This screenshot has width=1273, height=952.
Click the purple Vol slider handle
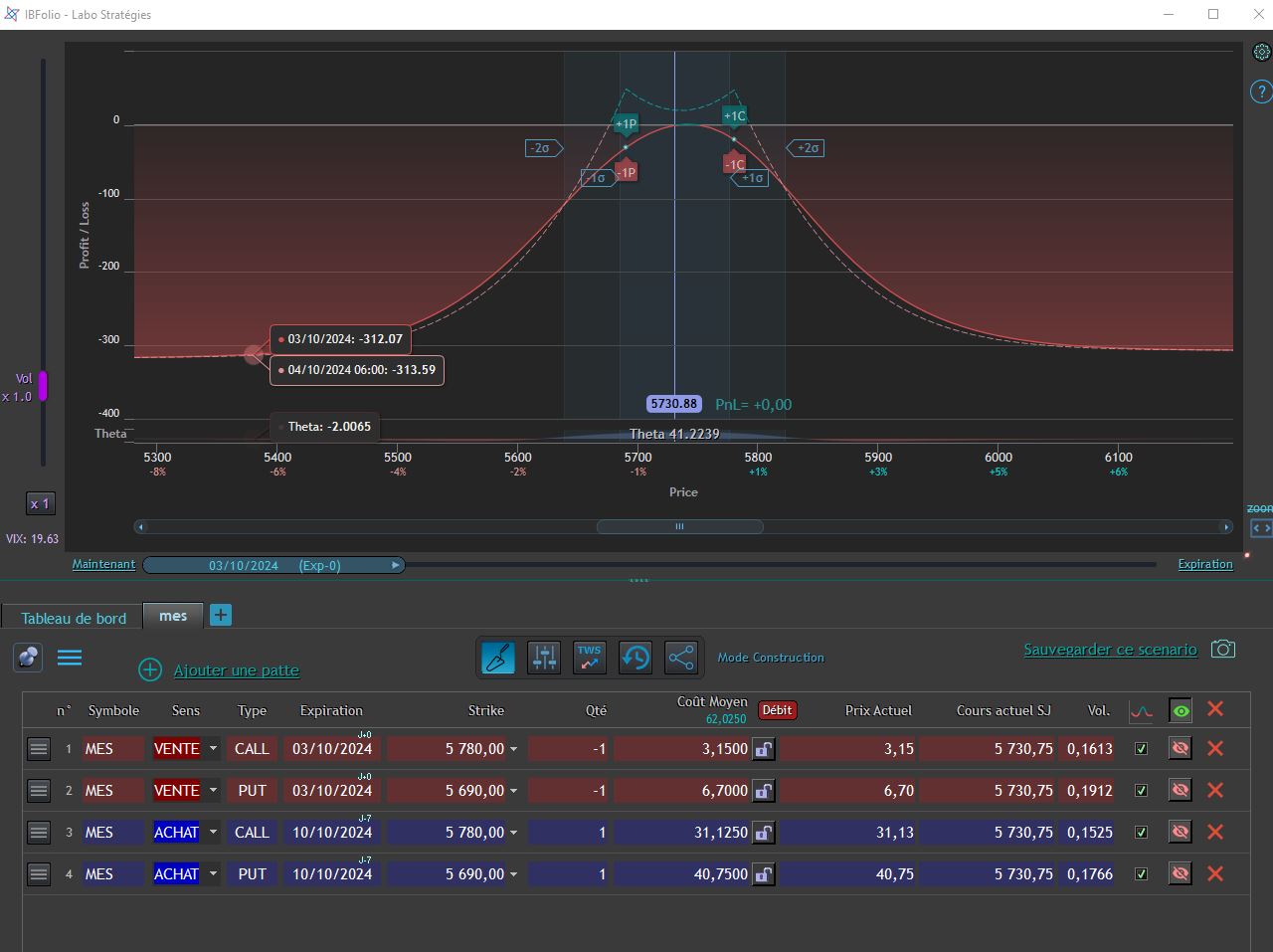[x=43, y=386]
